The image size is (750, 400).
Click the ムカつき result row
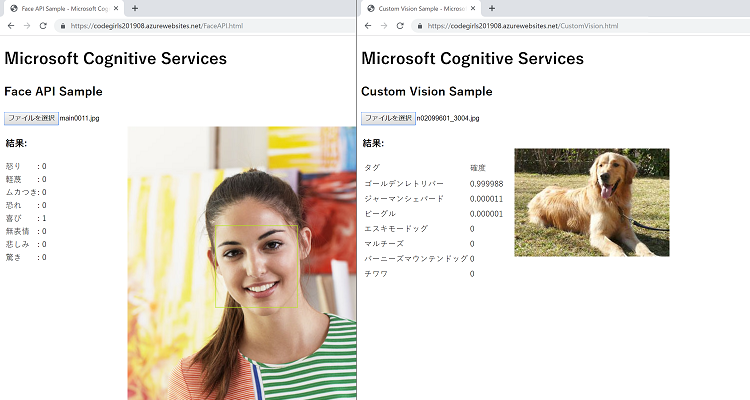point(26,192)
